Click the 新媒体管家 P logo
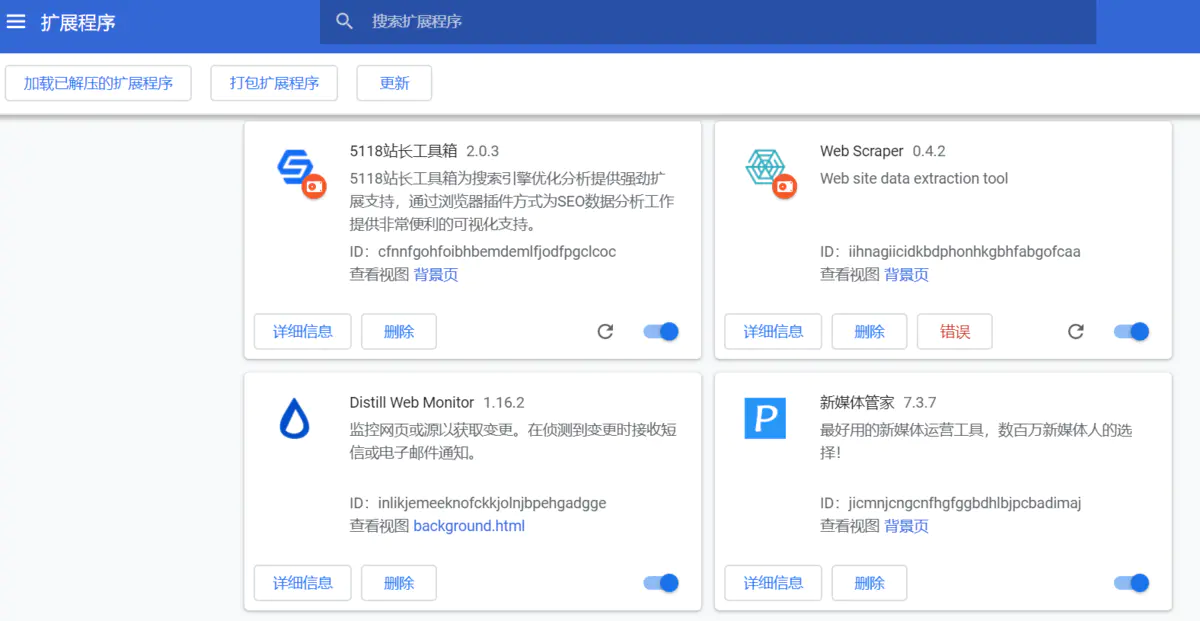The image size is (1200, 621). pyautogui.click(x=765, y=418)
